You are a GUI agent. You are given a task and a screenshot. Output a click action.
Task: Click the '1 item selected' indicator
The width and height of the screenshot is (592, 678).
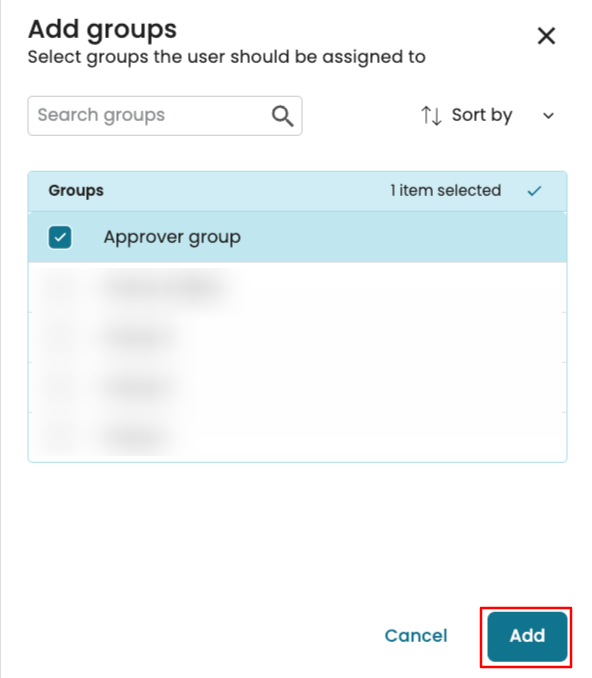click(445, 190)
